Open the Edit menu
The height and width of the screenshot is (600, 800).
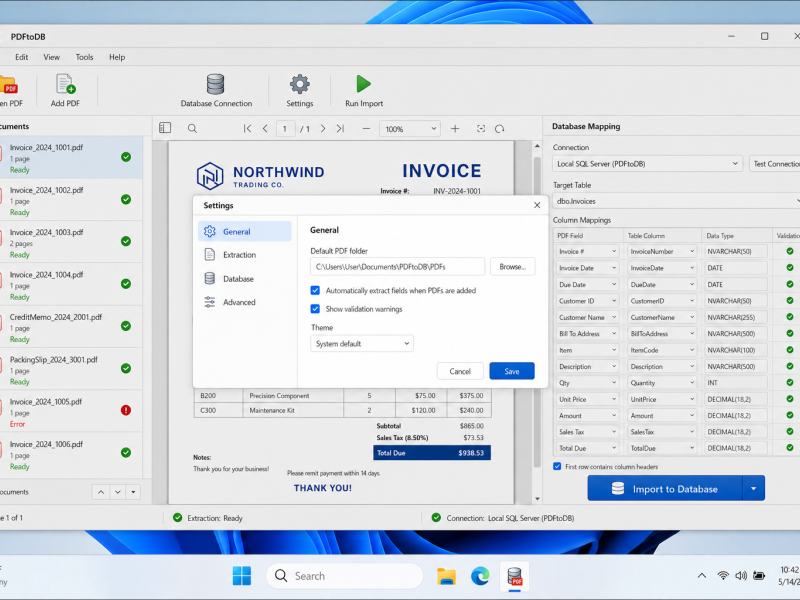(x=21, y=57)
